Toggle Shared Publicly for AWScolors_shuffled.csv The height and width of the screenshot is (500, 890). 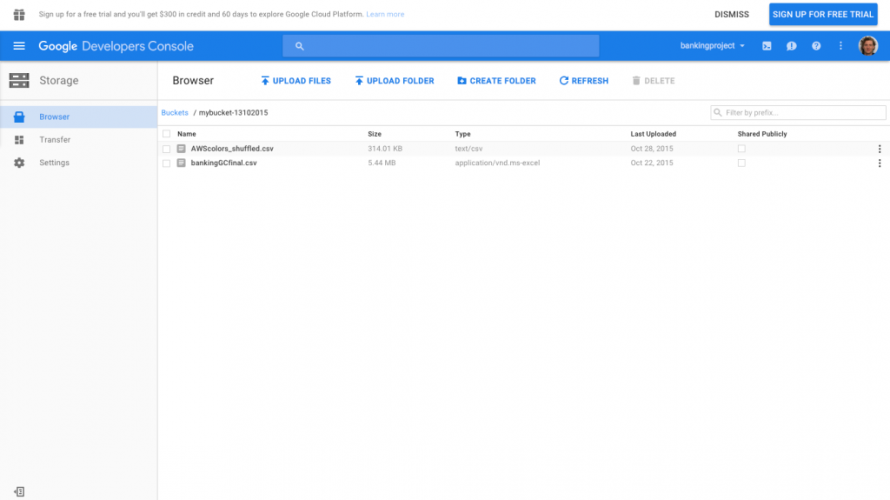click(741, 149)
